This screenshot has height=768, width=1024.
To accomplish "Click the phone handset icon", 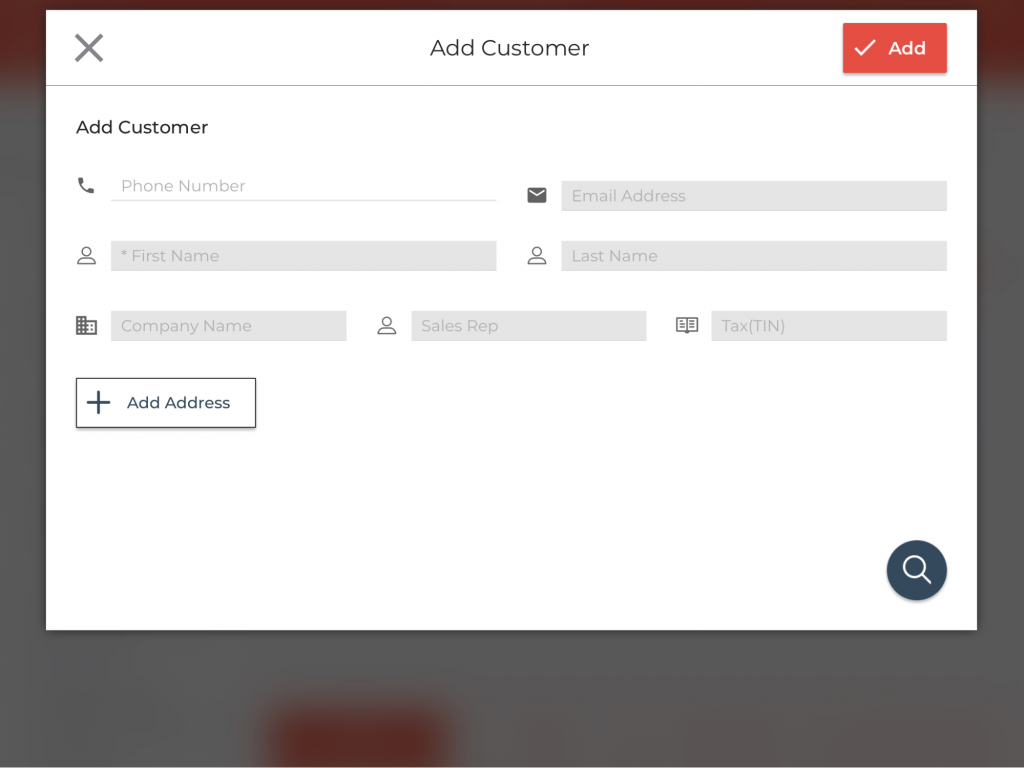I will pyautogui.click(x=86, y=185).
